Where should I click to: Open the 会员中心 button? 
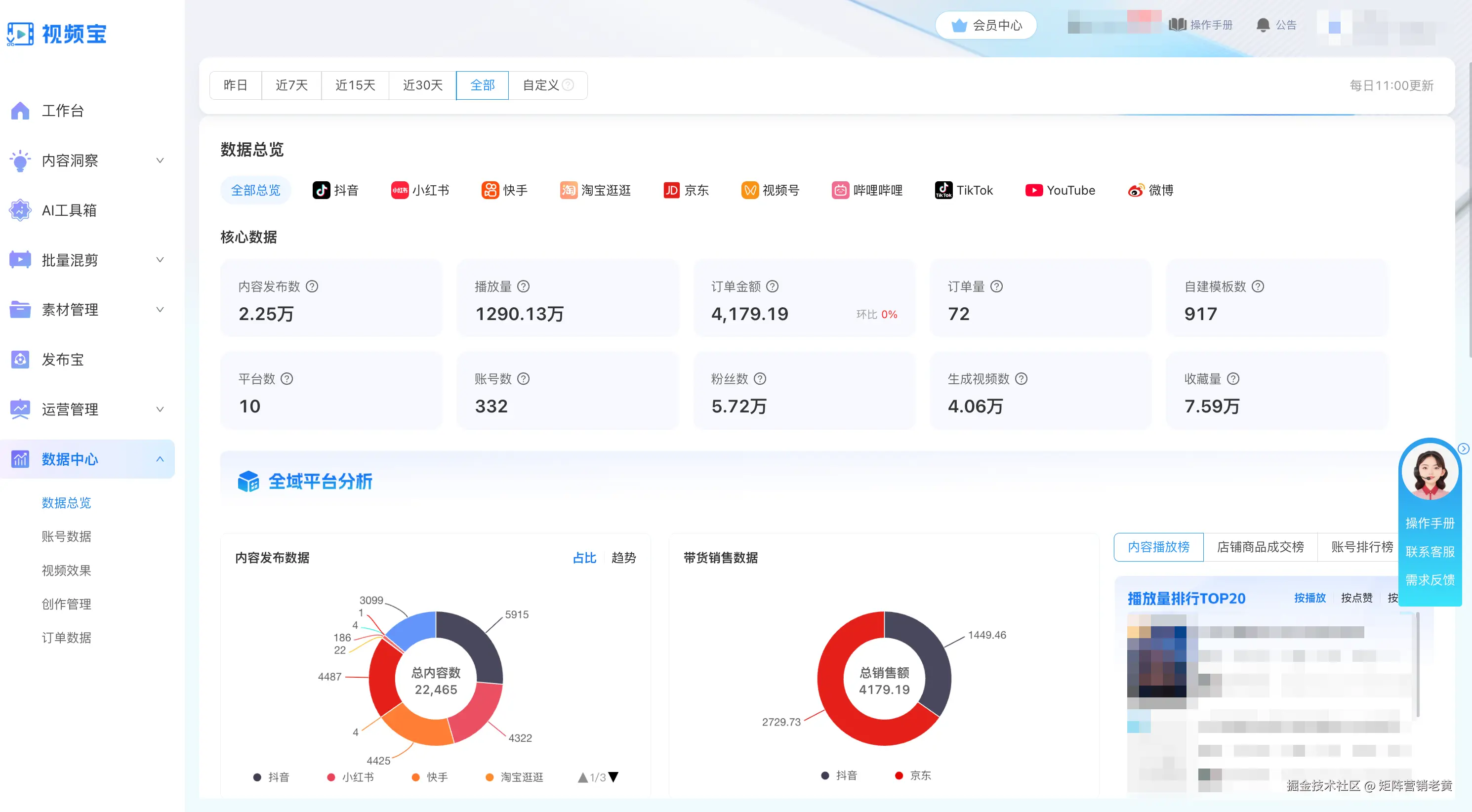point(986,25)
